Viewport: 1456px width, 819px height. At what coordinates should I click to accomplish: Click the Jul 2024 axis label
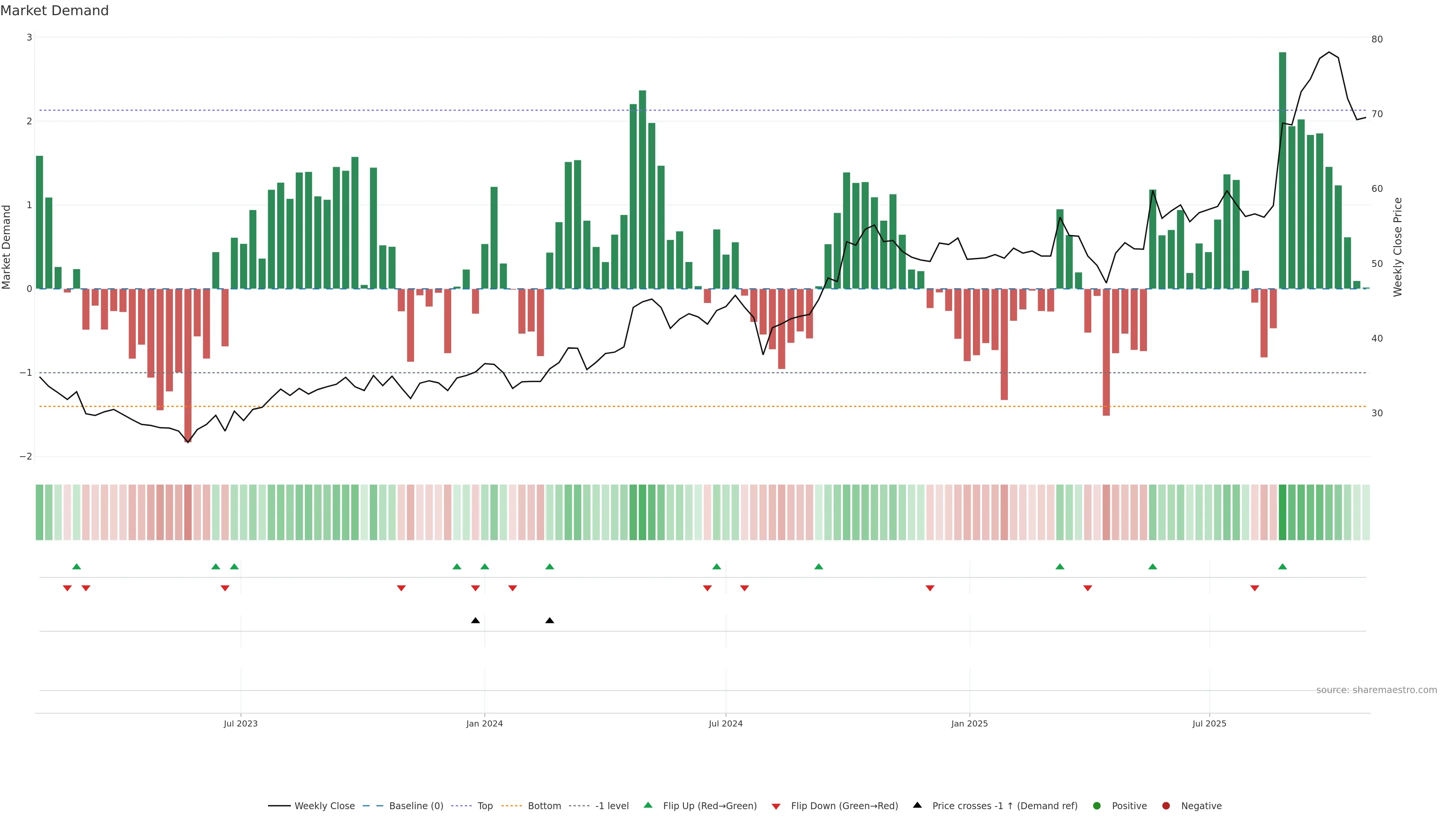coord(726,723)
